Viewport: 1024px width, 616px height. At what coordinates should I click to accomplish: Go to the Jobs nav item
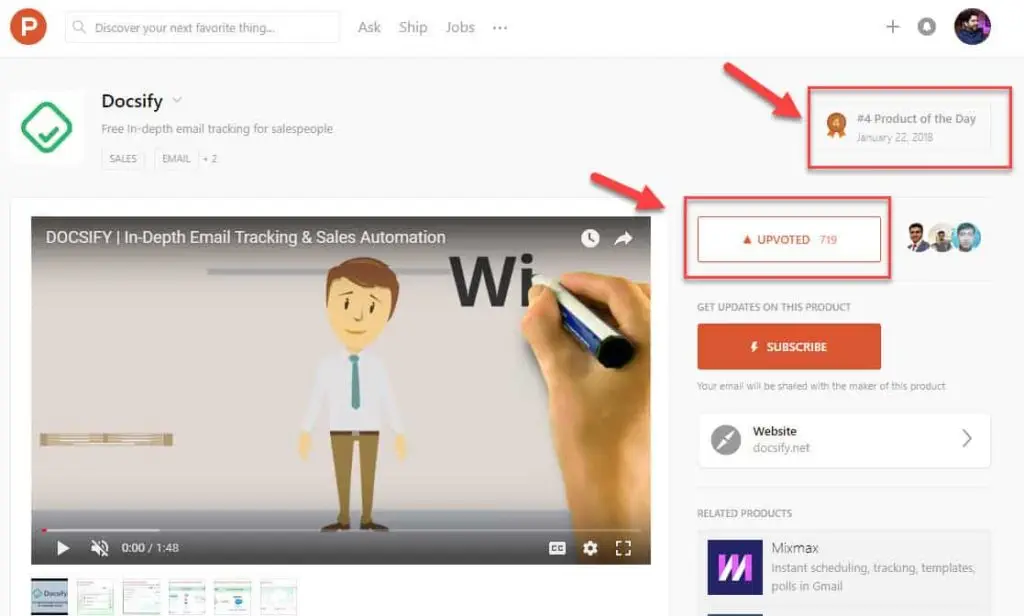(460, 27)
